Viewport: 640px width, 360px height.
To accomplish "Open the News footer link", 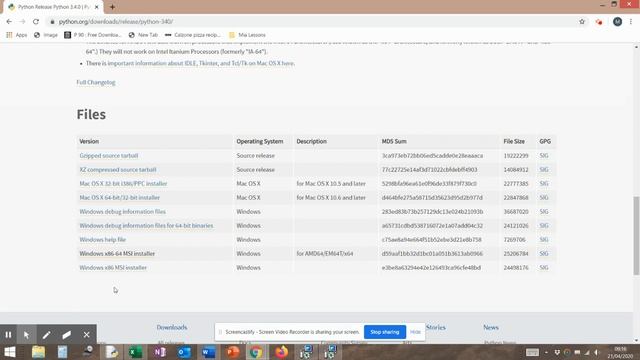I will (491, 327).
